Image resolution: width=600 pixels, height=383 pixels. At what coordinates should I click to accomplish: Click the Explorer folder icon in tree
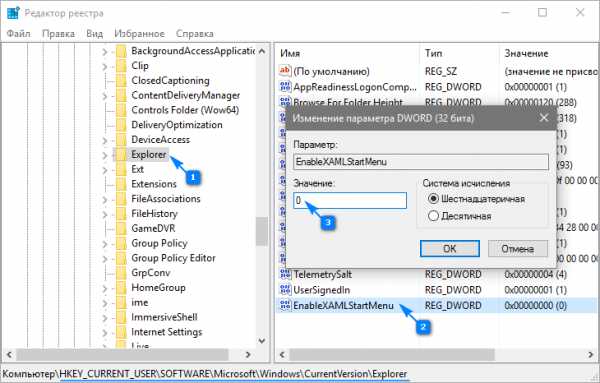(x=121, y=155)
